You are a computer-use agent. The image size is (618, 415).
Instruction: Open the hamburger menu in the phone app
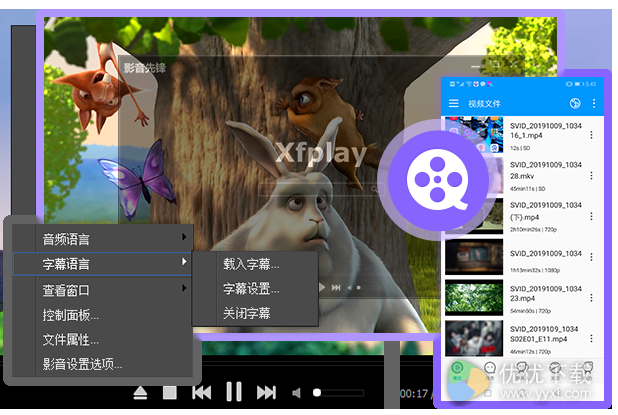tap(454, 103)
